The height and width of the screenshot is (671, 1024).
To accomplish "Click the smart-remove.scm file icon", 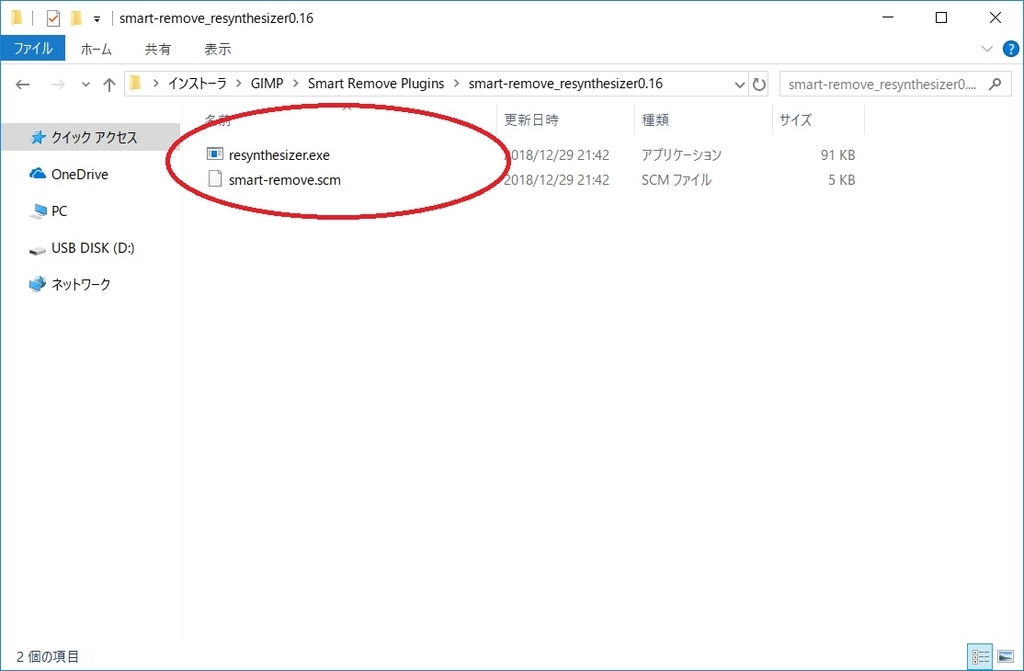I will click(x=215, y=179).
